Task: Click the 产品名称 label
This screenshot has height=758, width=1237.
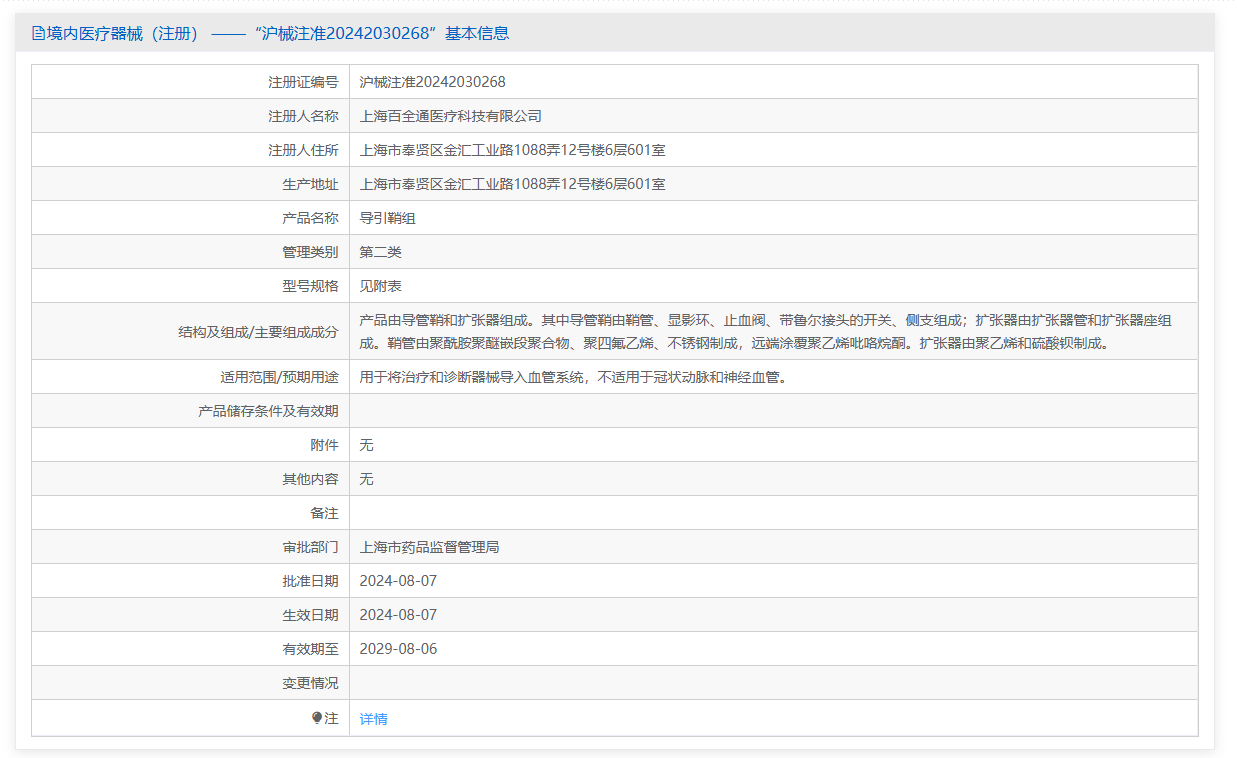Action: point(310,218)
